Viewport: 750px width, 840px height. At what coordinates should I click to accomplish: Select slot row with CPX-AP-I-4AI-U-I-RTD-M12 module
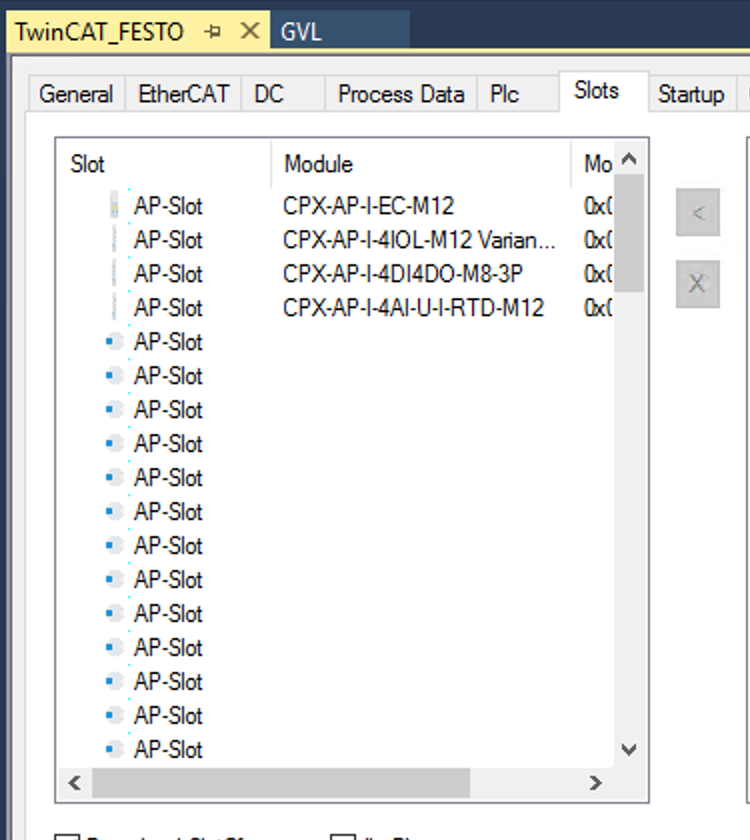pyautogui.click(x=335, y=308)
